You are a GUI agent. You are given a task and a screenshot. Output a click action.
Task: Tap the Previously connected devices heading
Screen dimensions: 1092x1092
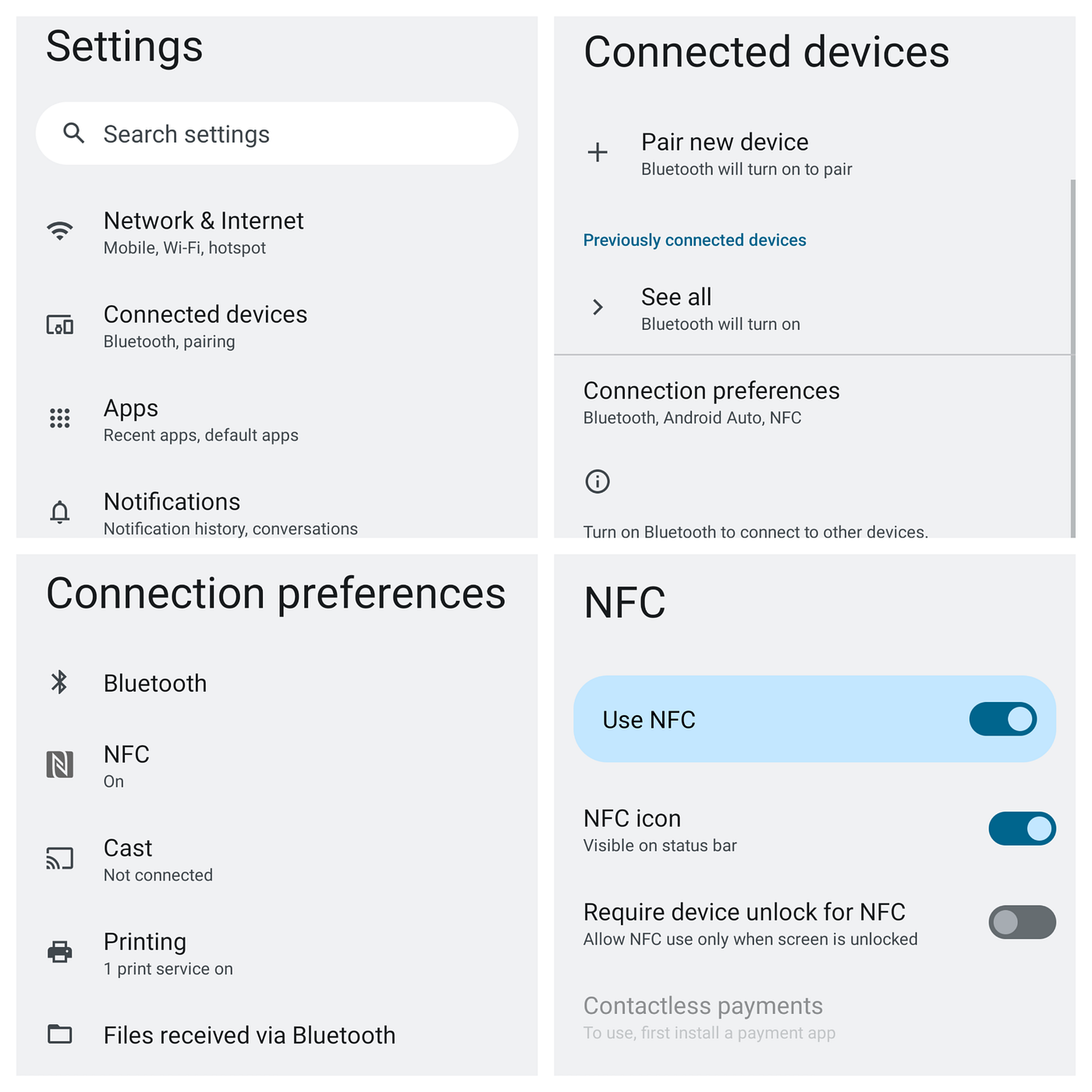tap(694, 240)
